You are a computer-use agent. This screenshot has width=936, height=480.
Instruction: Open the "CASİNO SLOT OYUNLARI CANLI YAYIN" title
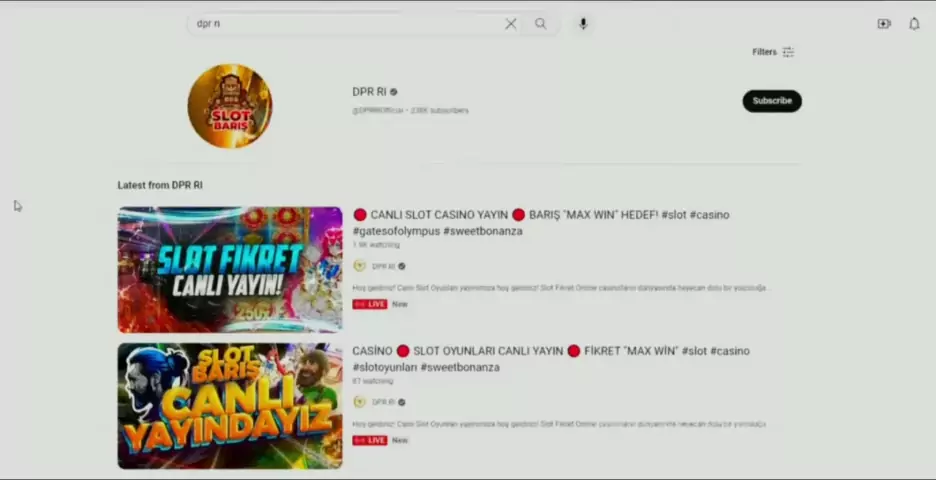(x=550, y=358)
